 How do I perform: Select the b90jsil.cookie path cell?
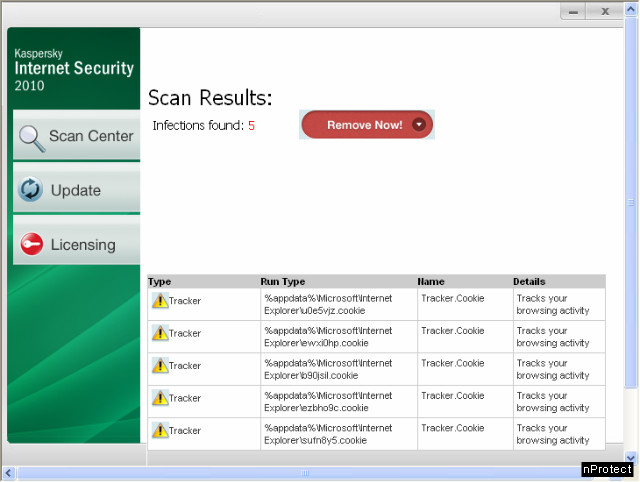(339, 369)
